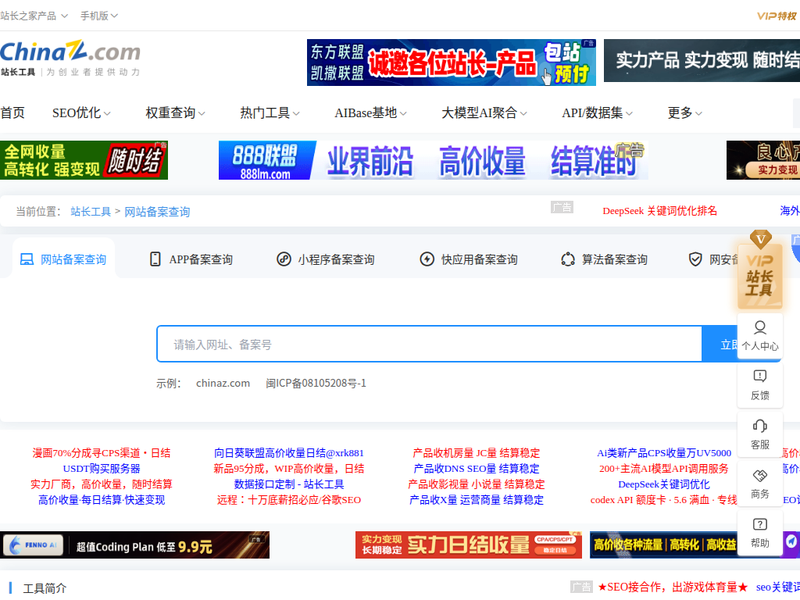This screenshot has width=800, height=600.
Task: Open the 超值Coding Plan 9.9元 banner
Action: tap(135, 545)
